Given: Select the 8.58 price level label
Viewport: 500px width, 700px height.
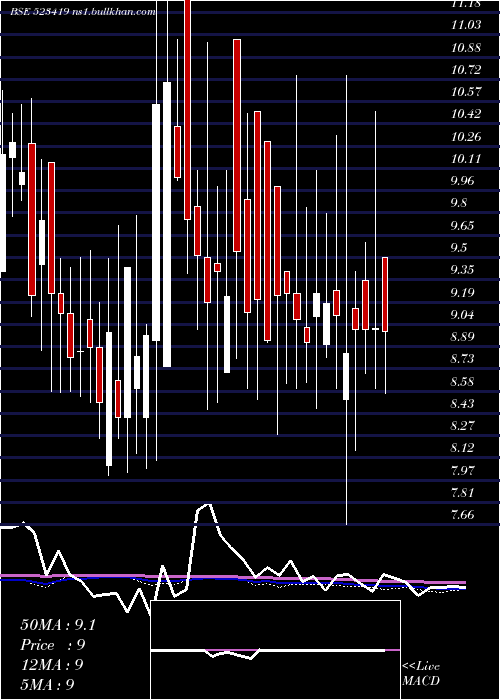Looking at the screenshot, I should (x=464, y=381).
